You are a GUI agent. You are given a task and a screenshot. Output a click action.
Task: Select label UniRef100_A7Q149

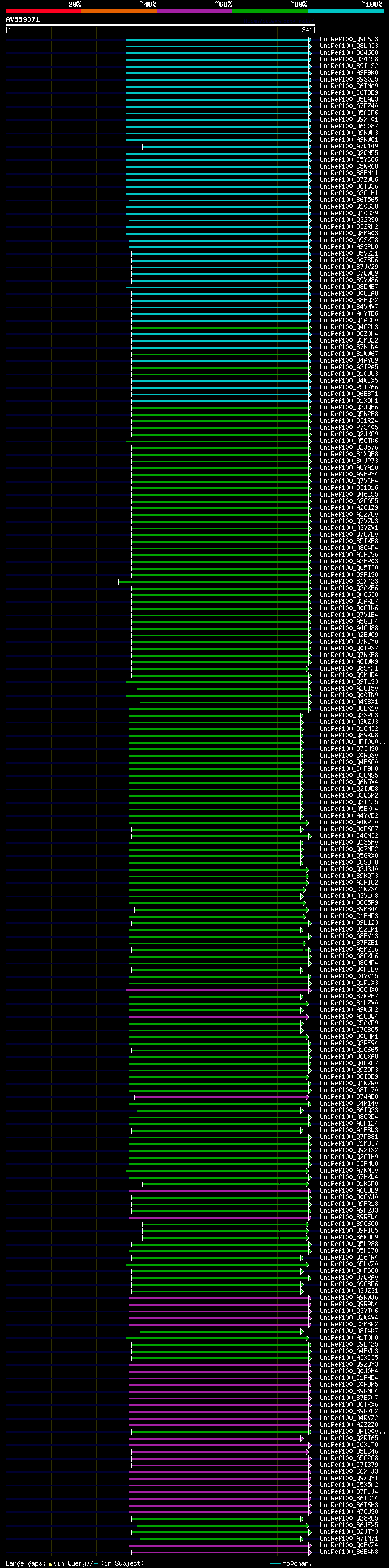pos(349,147)
